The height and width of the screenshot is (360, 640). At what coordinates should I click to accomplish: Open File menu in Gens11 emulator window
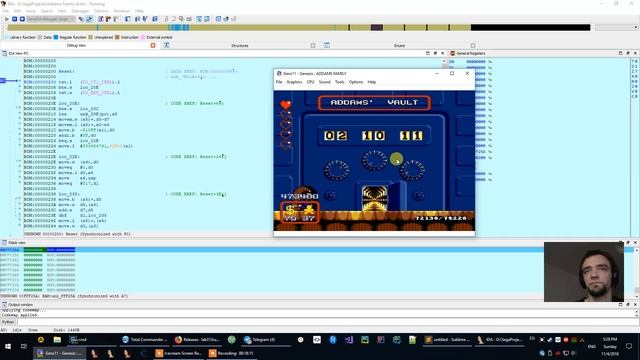[x=279, y=82]
